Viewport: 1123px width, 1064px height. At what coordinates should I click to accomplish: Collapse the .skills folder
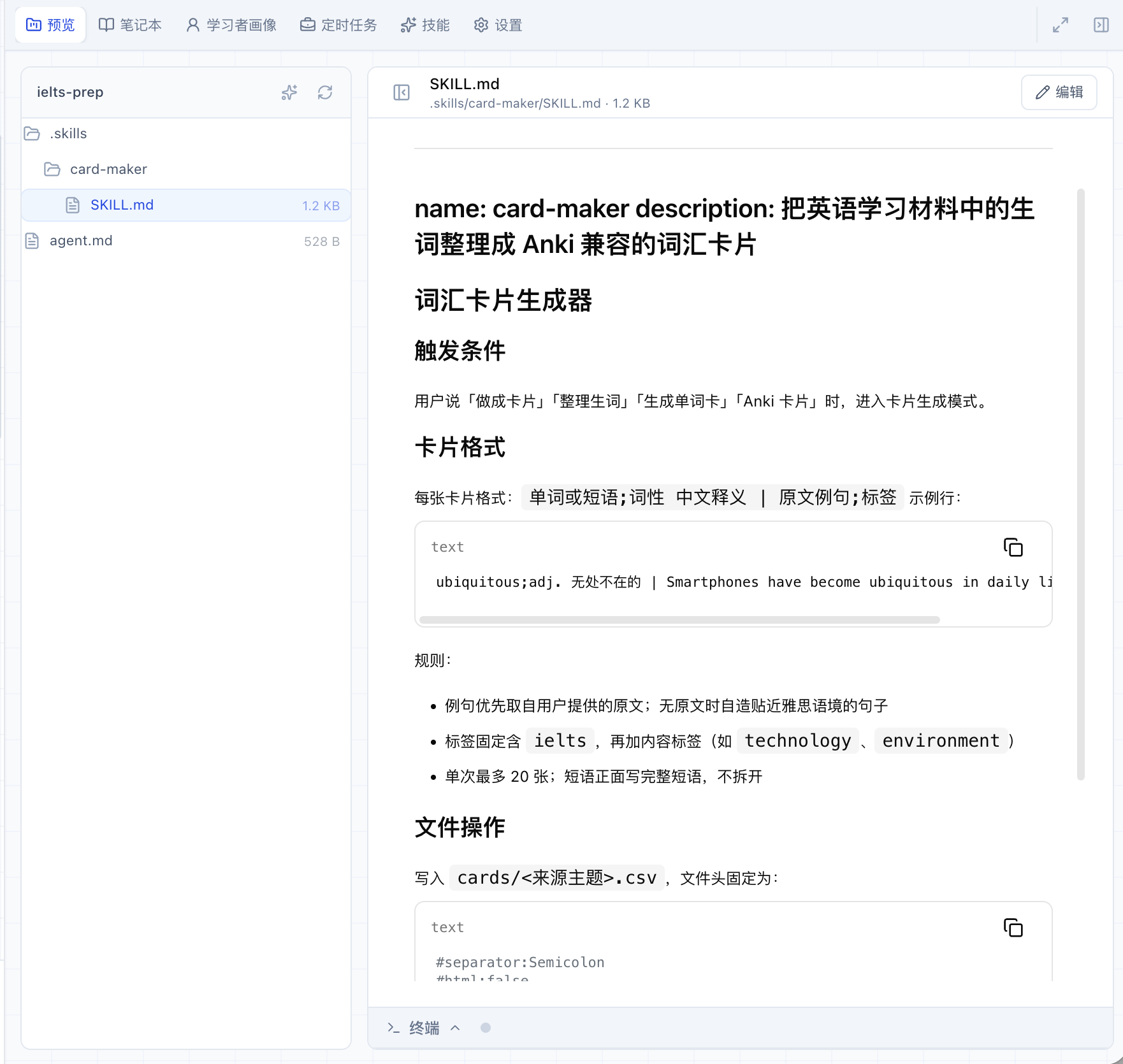click(x=186, y=134)
